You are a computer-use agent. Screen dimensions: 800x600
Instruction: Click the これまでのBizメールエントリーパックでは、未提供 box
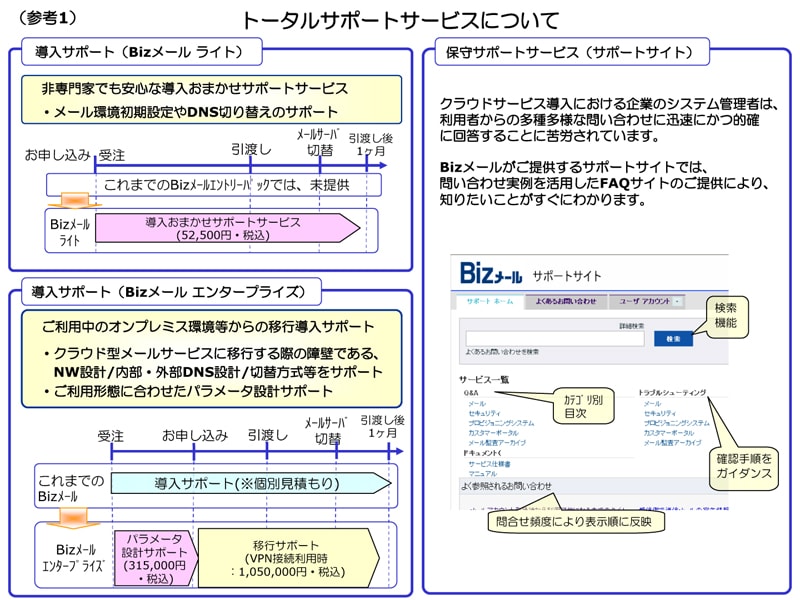coord(214,185)
